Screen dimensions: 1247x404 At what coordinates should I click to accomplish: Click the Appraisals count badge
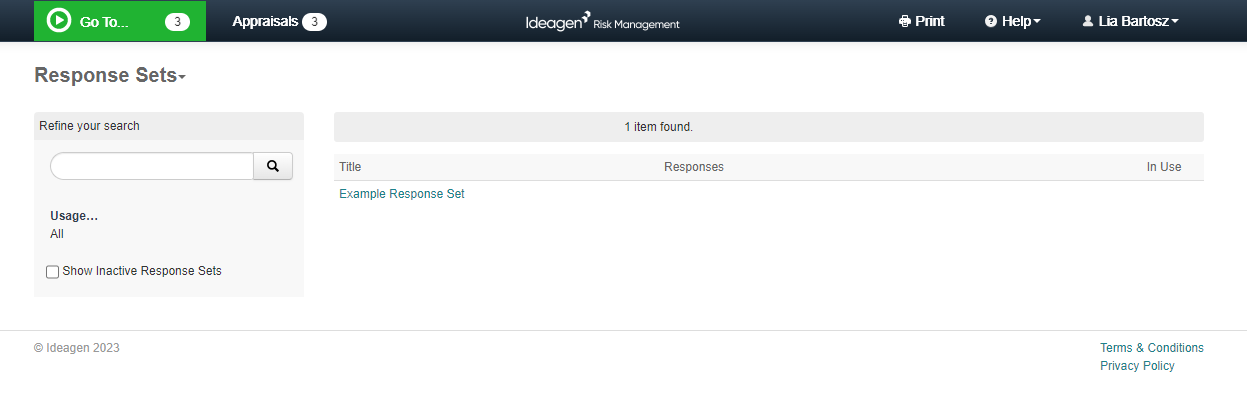314,22
